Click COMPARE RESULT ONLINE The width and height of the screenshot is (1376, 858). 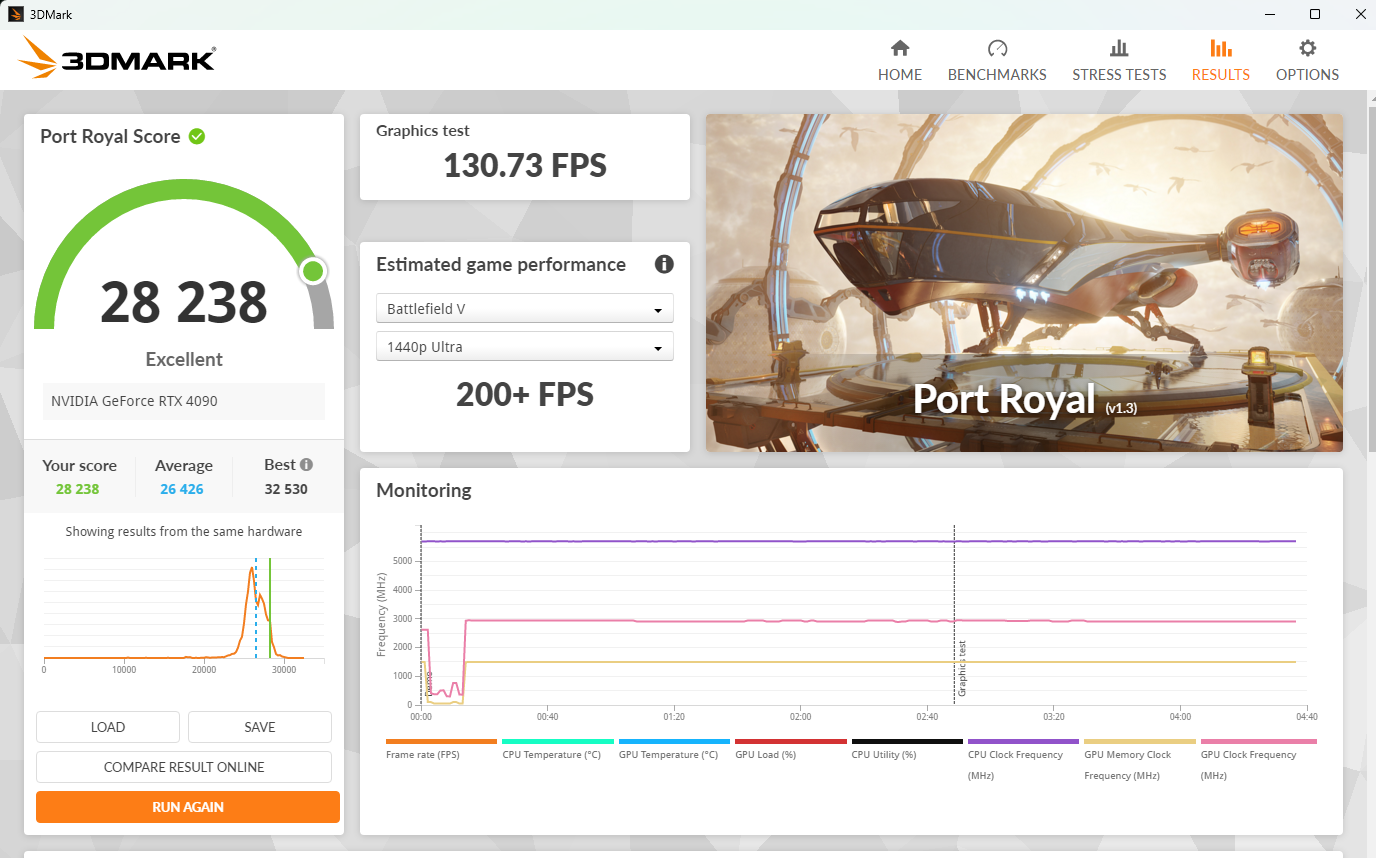tap(186, 767)
